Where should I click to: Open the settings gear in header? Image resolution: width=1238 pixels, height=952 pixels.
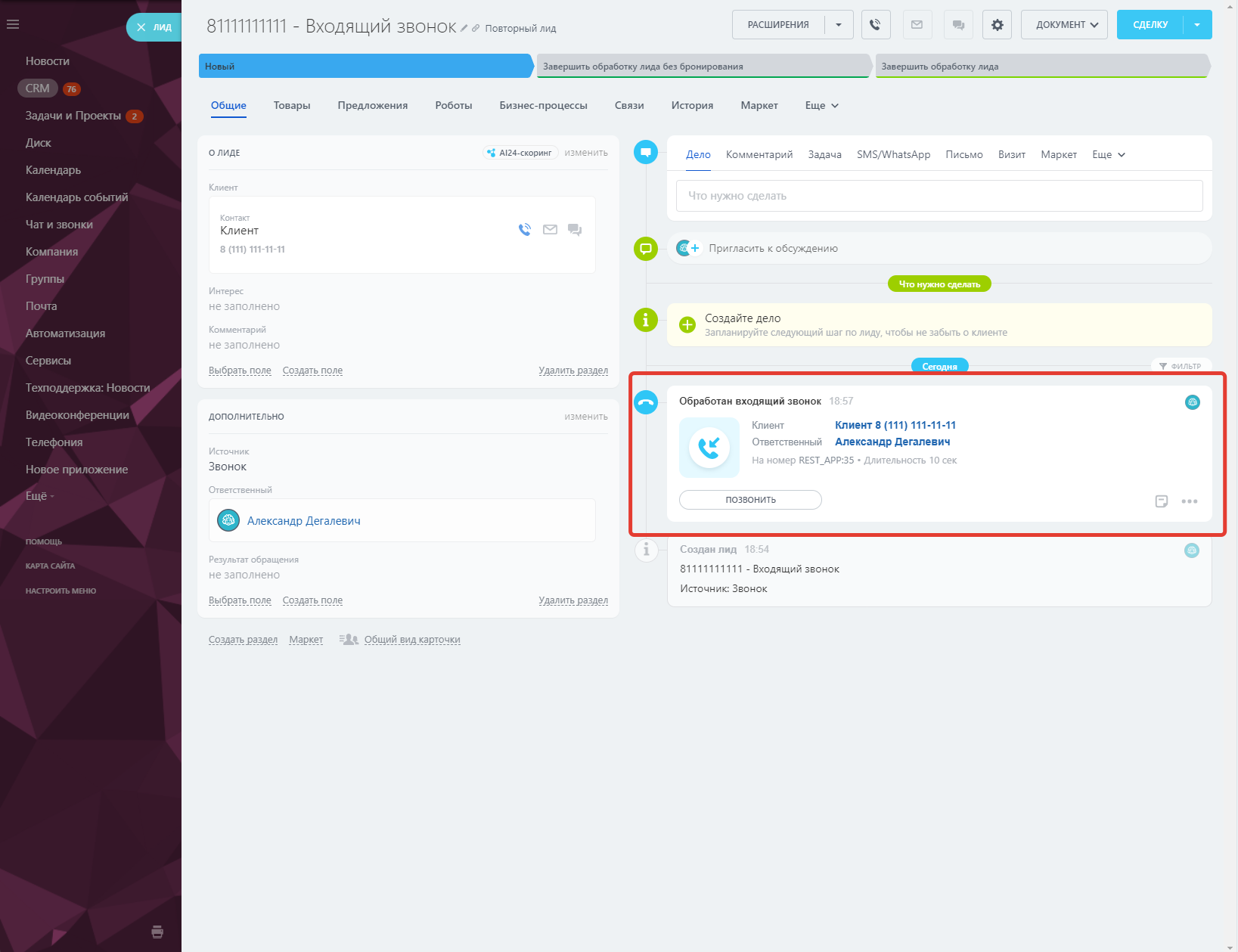coord(997,25)
